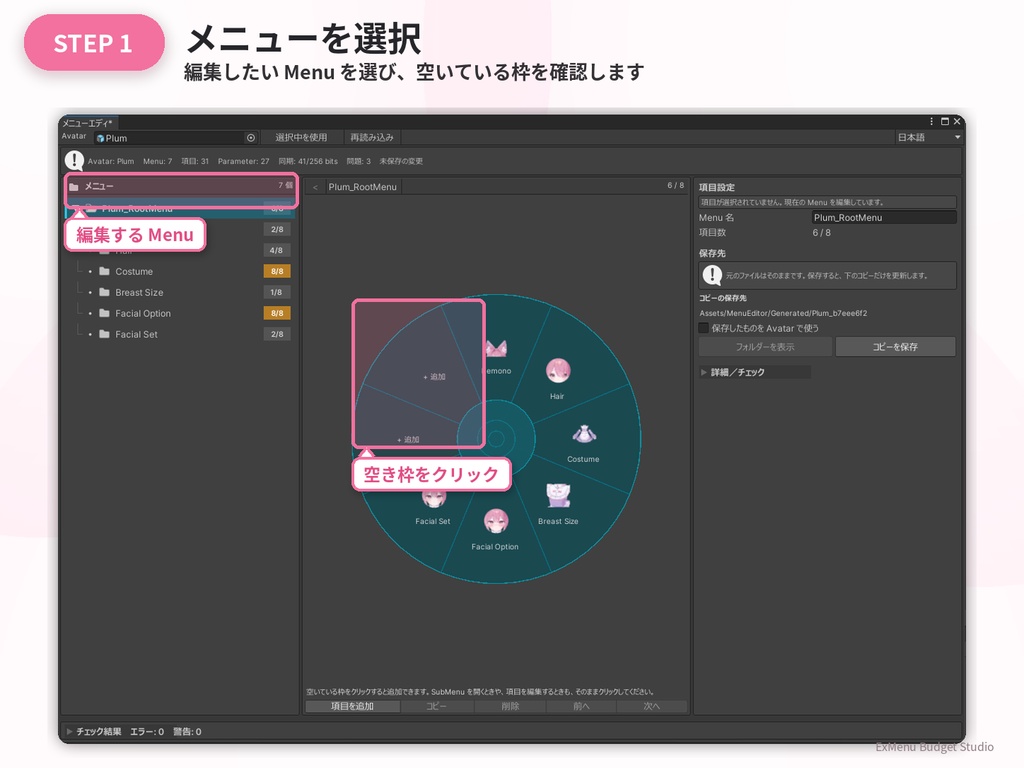This screenshot has height=768, width=1024.
Task: Click the '未保存の変更' status text
Action: click(401, 161)
